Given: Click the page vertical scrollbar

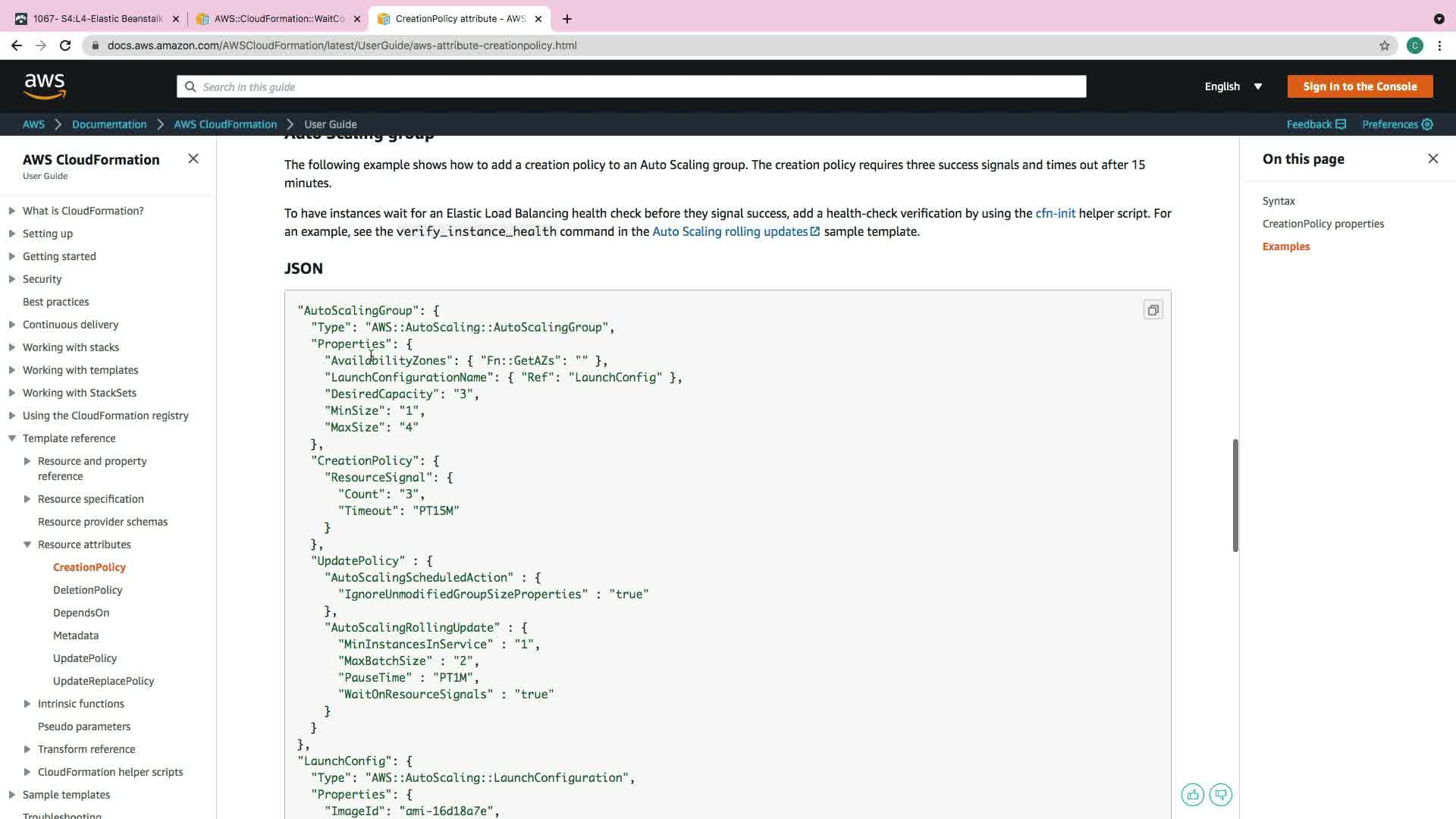Looking at the screenshot, I should tap(1235, 494).
